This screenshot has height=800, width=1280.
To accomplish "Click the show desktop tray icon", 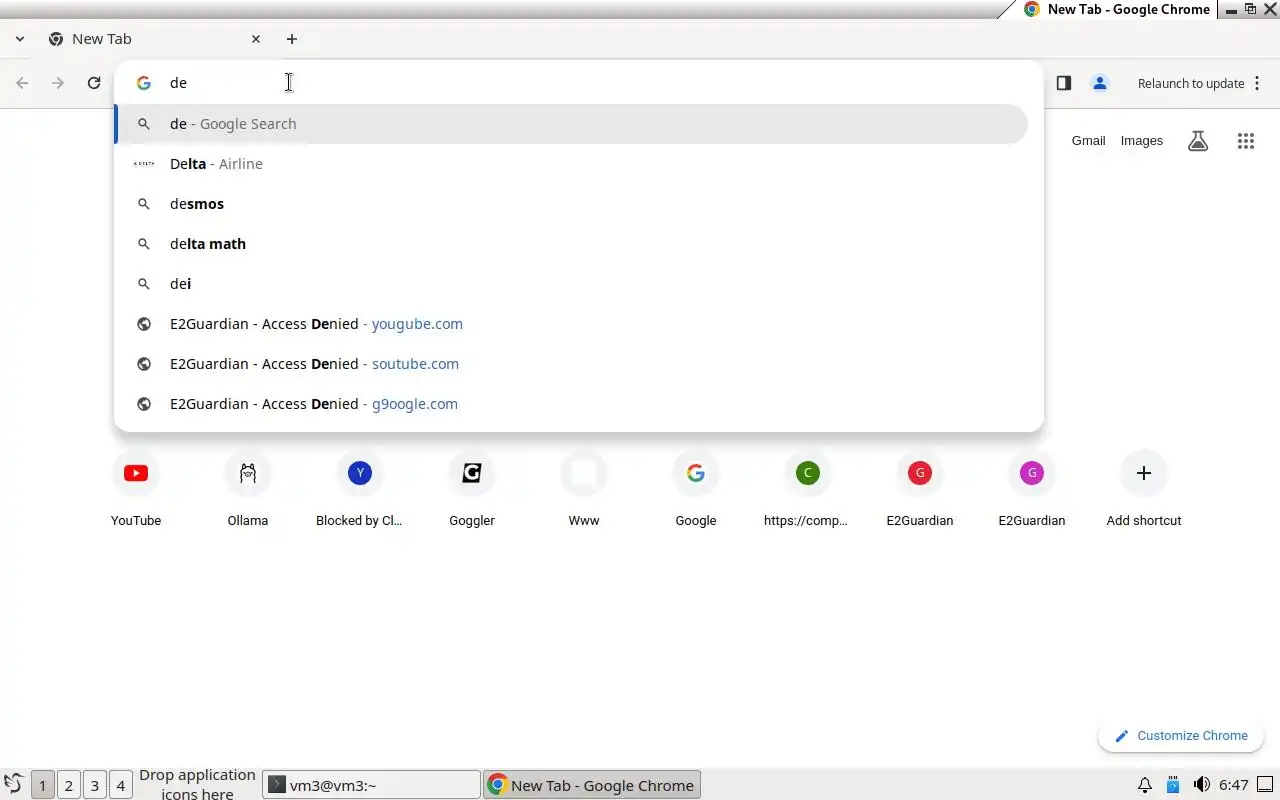I will pyautogui.click(x=1266, y=785).
